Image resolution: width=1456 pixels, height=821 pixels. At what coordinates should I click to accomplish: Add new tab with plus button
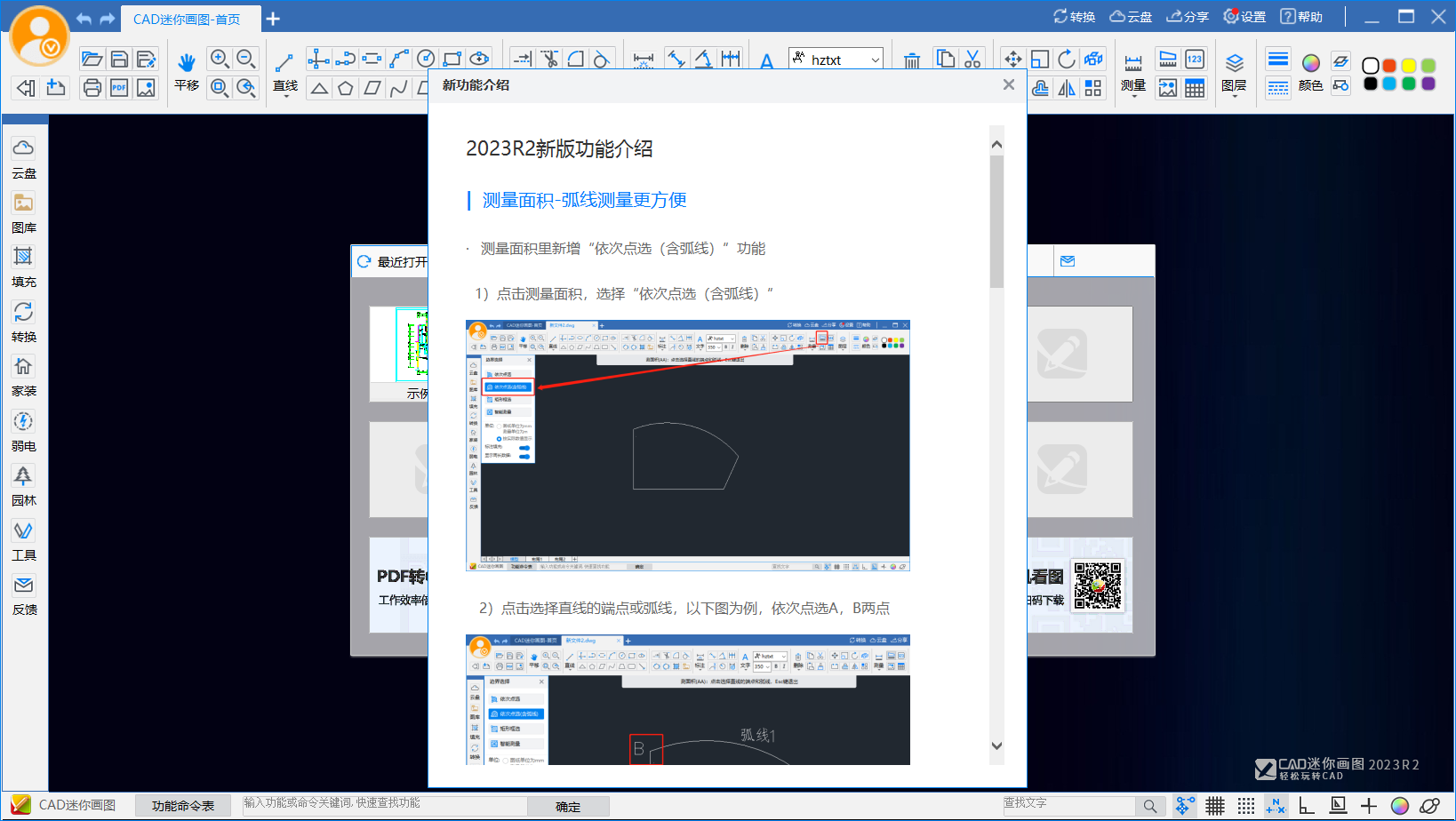click(x=273, y=19)
